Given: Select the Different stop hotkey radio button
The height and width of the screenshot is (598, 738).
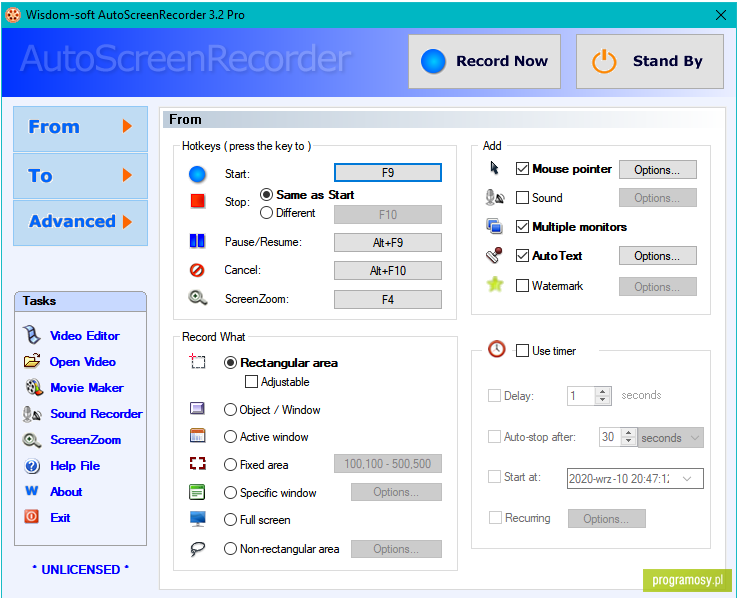Looking at the screenshot, I should [x=266, y=213].
